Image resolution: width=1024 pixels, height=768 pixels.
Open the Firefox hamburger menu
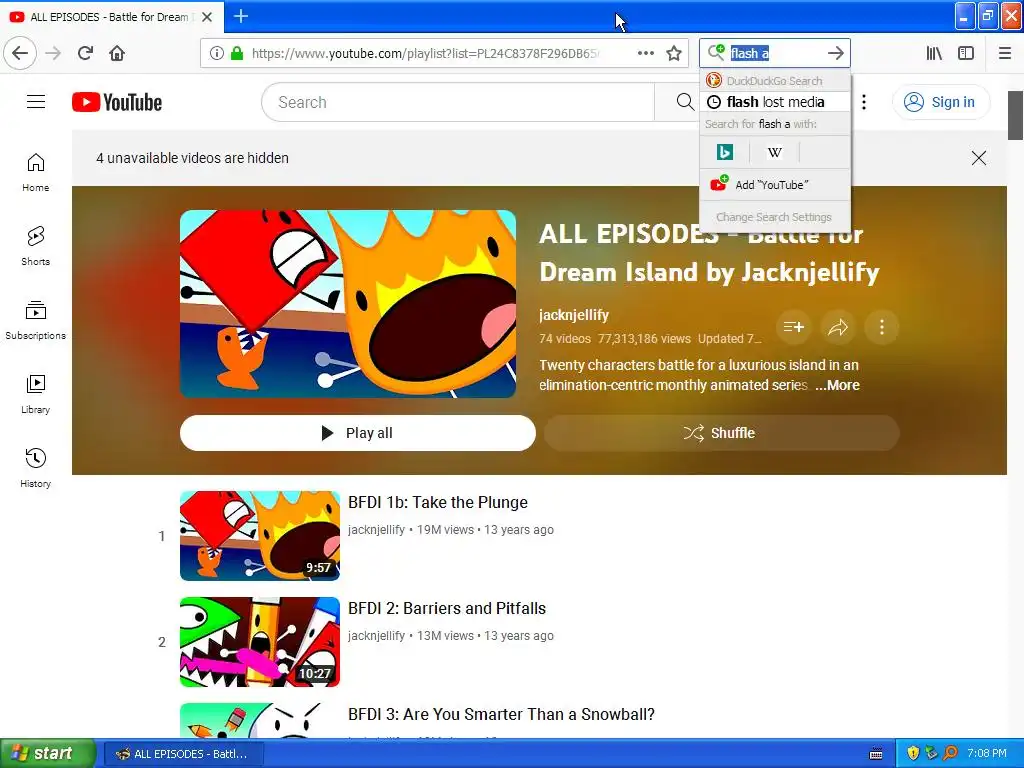1005,53
